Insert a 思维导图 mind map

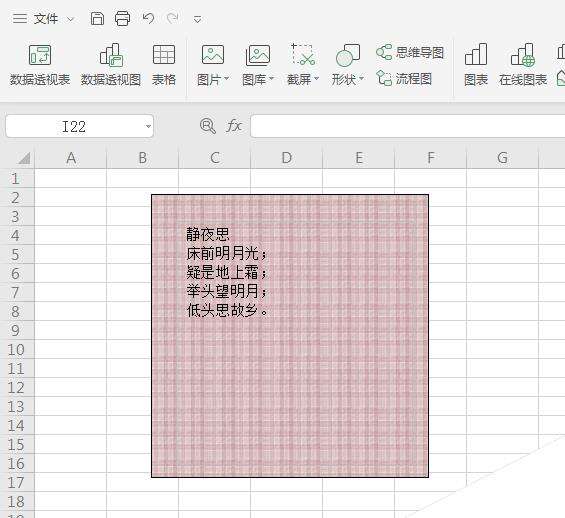tap(410, 53)
